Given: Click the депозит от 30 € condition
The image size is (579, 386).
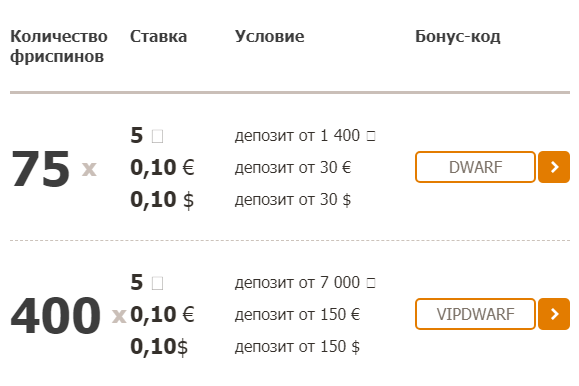Looking at the screenshot, I should [293, 168].
